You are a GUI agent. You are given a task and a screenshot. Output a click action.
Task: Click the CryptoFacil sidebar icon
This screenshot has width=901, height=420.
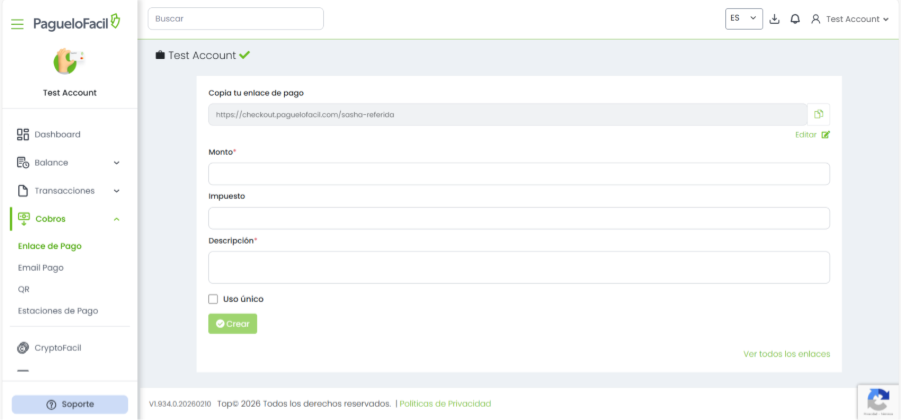click(x=23, y=348)
